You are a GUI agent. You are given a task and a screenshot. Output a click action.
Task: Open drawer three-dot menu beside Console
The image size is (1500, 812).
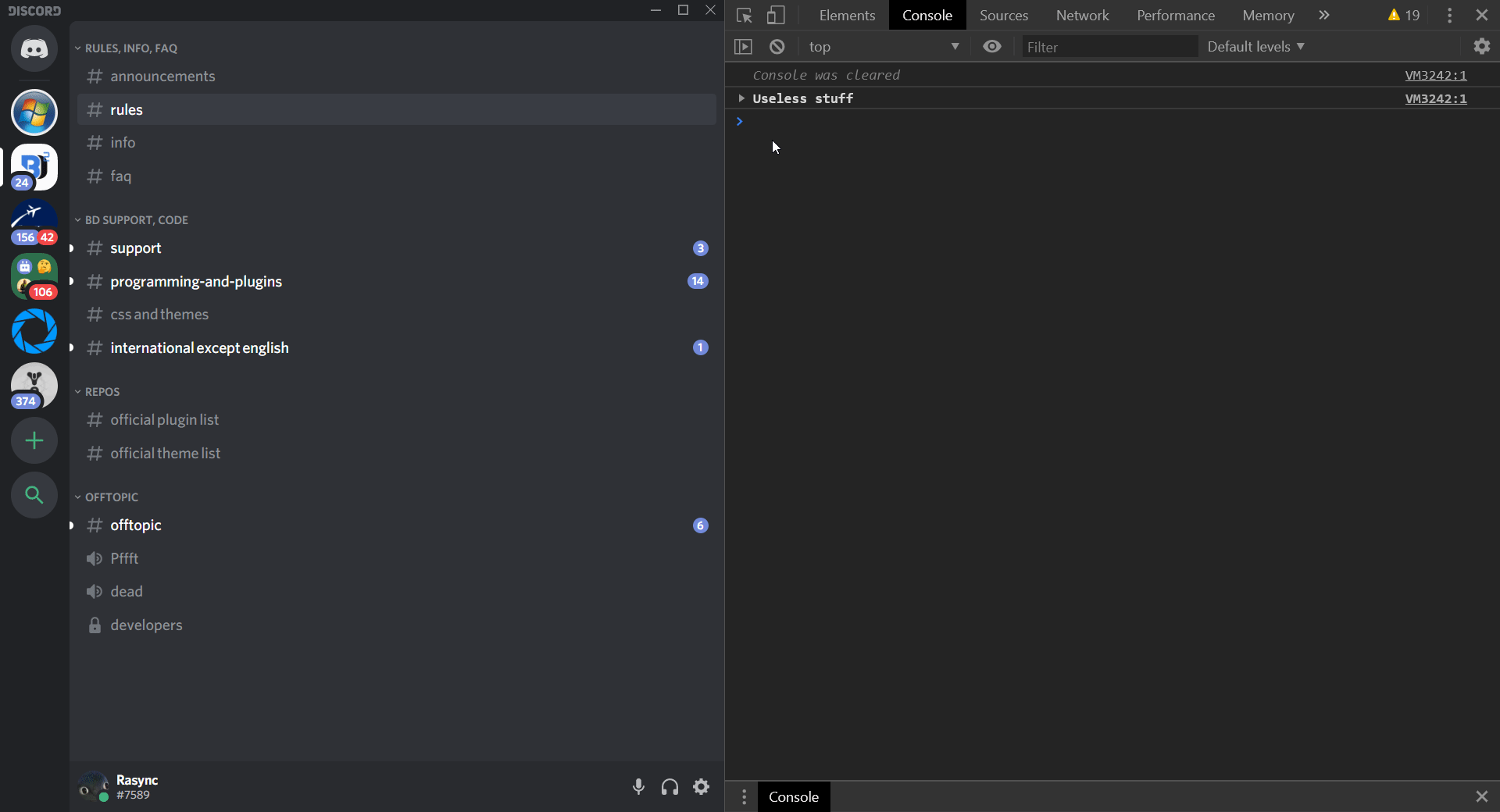[744, 796]
